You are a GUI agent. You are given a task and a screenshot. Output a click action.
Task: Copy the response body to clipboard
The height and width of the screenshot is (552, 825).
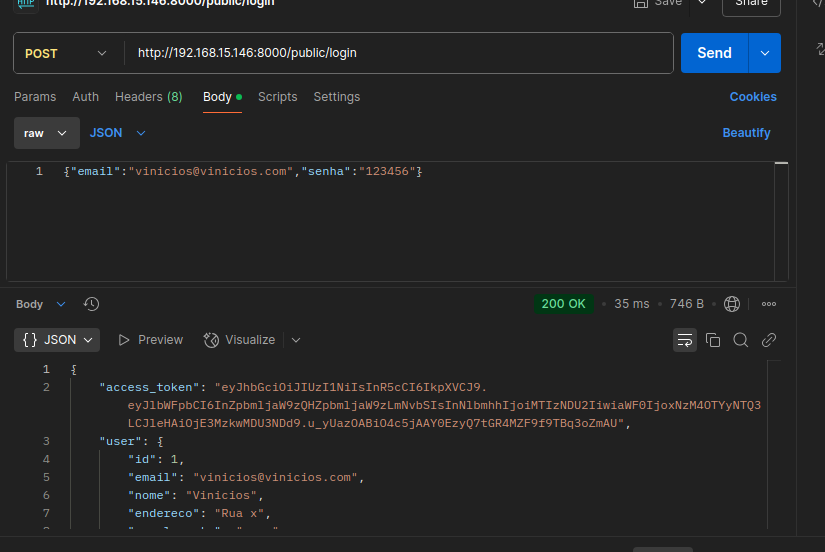click(713, 340)
